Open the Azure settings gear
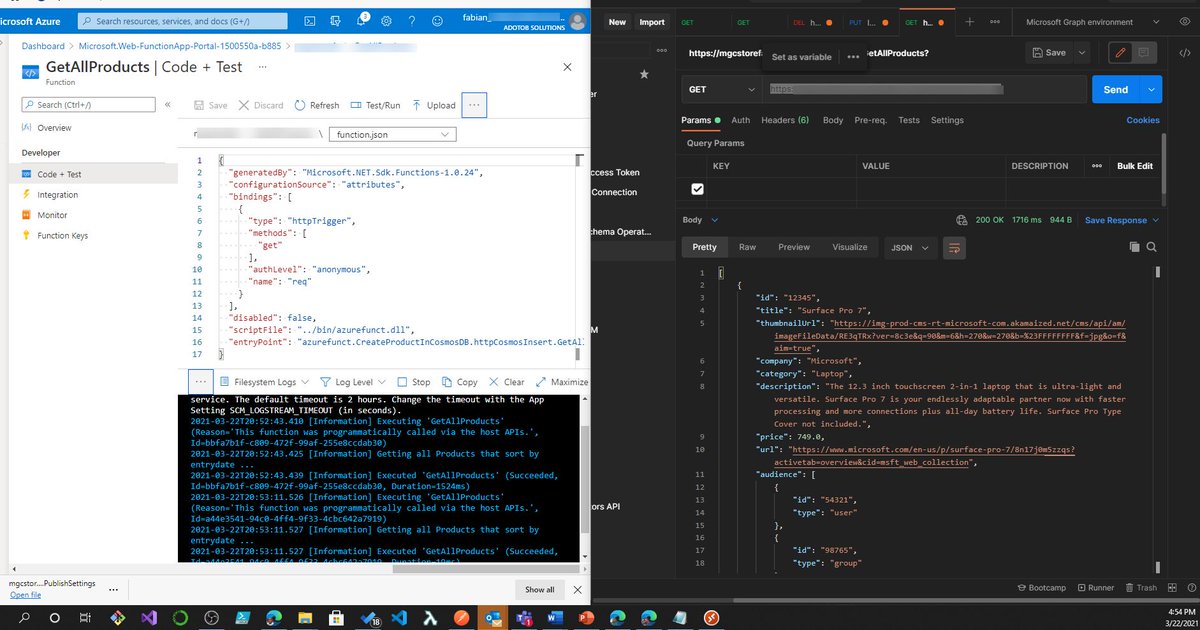This screenshot has width=1200, height=630. coord(386,20)
